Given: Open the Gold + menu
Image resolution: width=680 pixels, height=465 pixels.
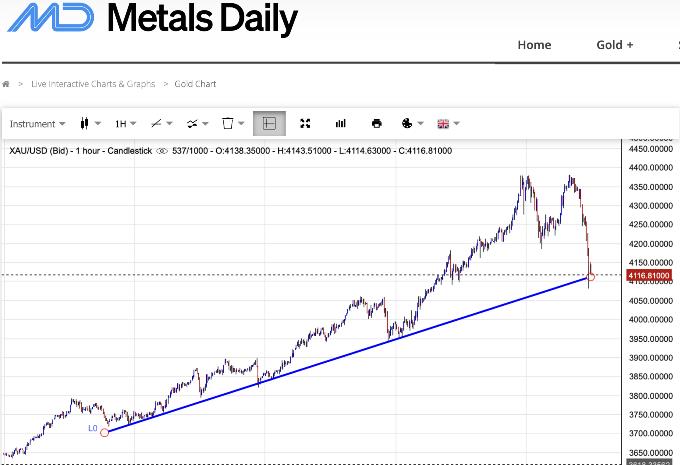Looking at the screenshot, I should click(x=615, y=45).
